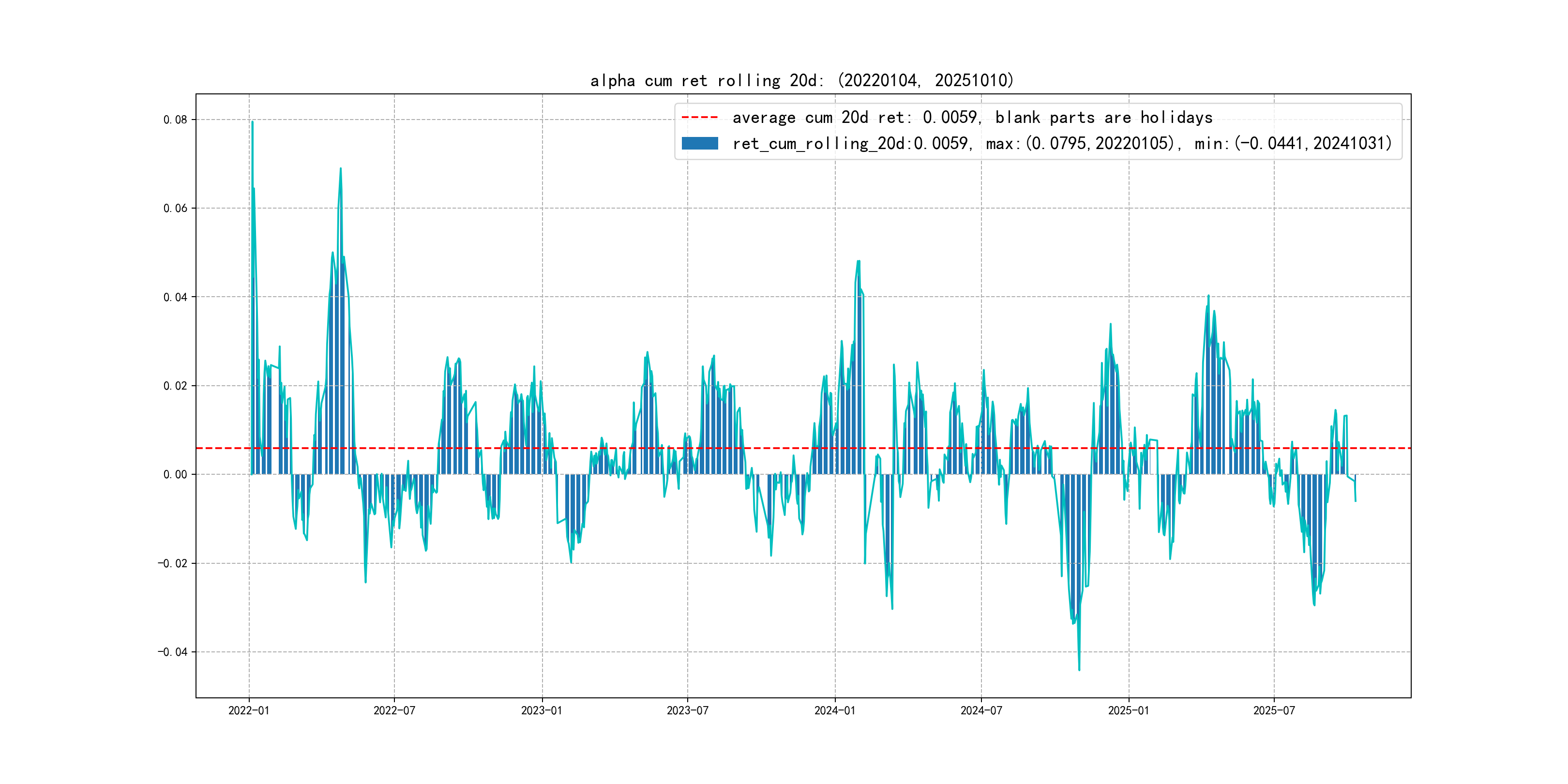This screenshot has width=1568, height=784.
Task: Click the 2024-07 x-axis tick label
Action: pyautogui.click(x=980, y=710)
